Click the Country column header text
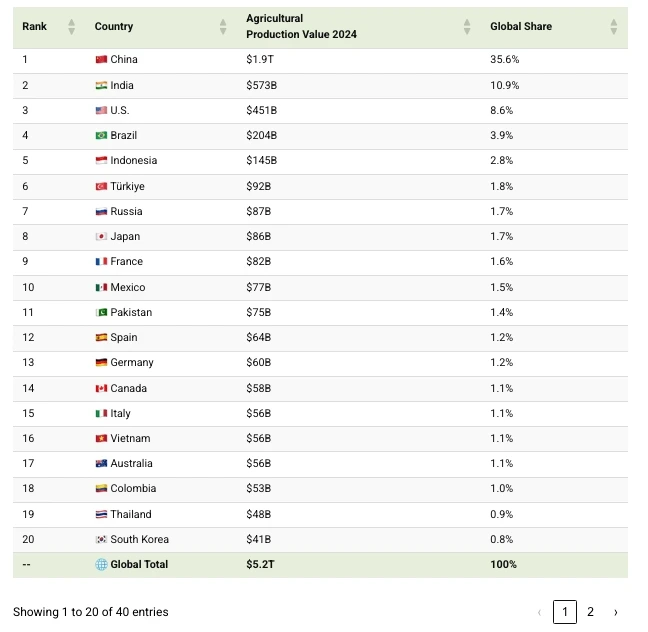648x632 pixels. pos(114,26)
